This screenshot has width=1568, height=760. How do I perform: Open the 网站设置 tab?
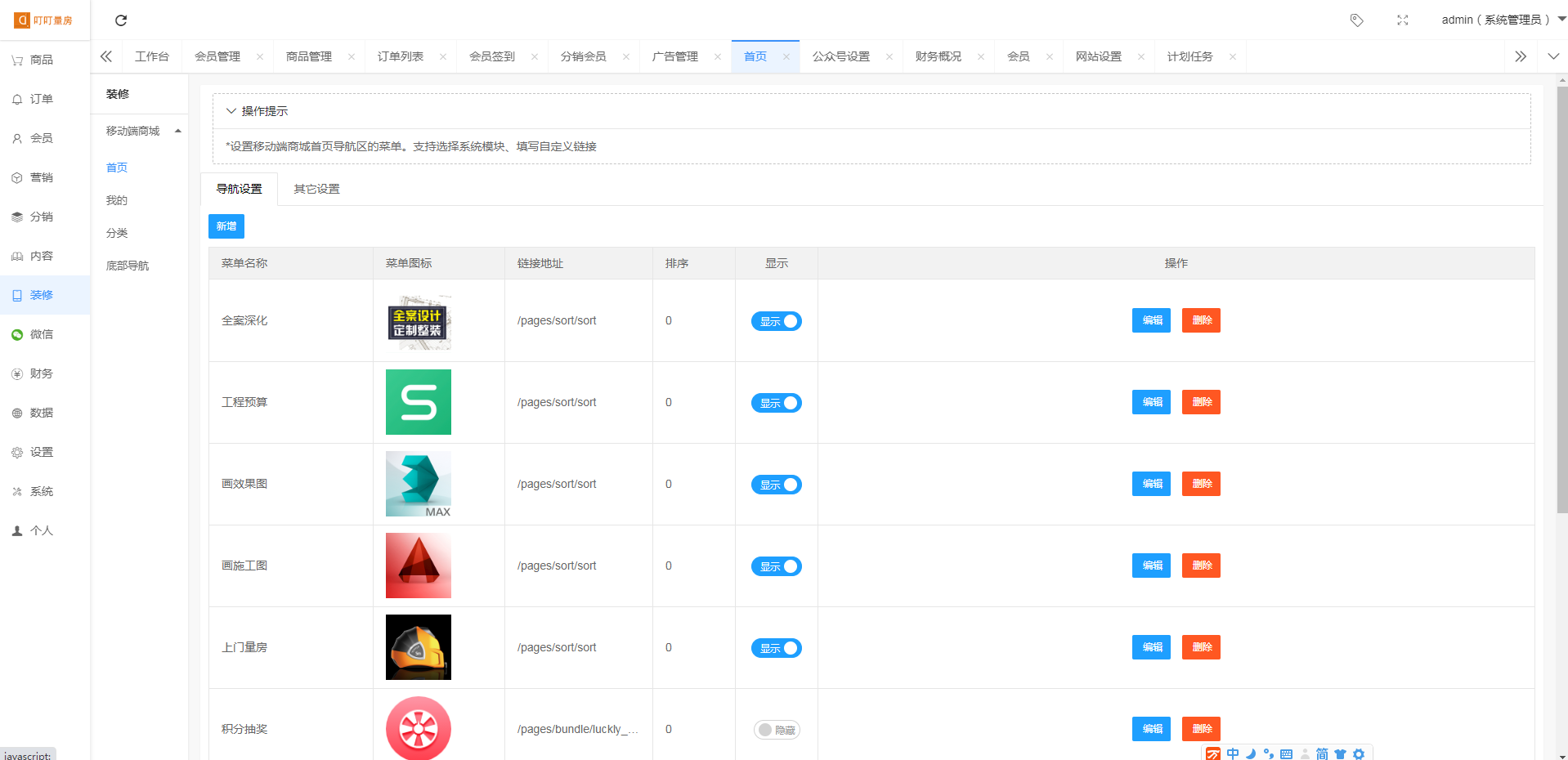click(1099, 56)
